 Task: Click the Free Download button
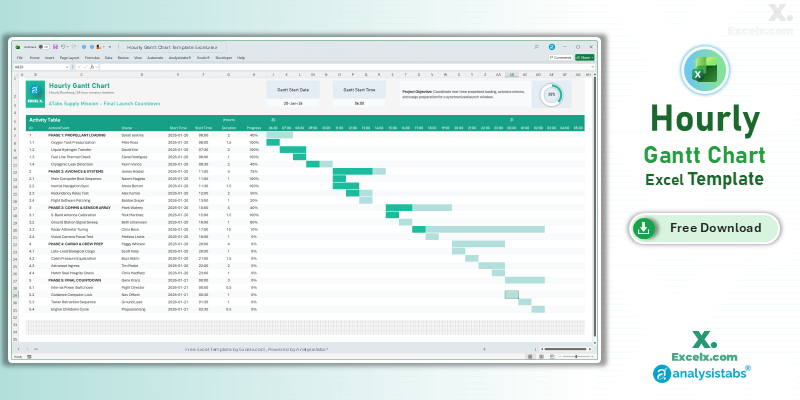point(707,228)
